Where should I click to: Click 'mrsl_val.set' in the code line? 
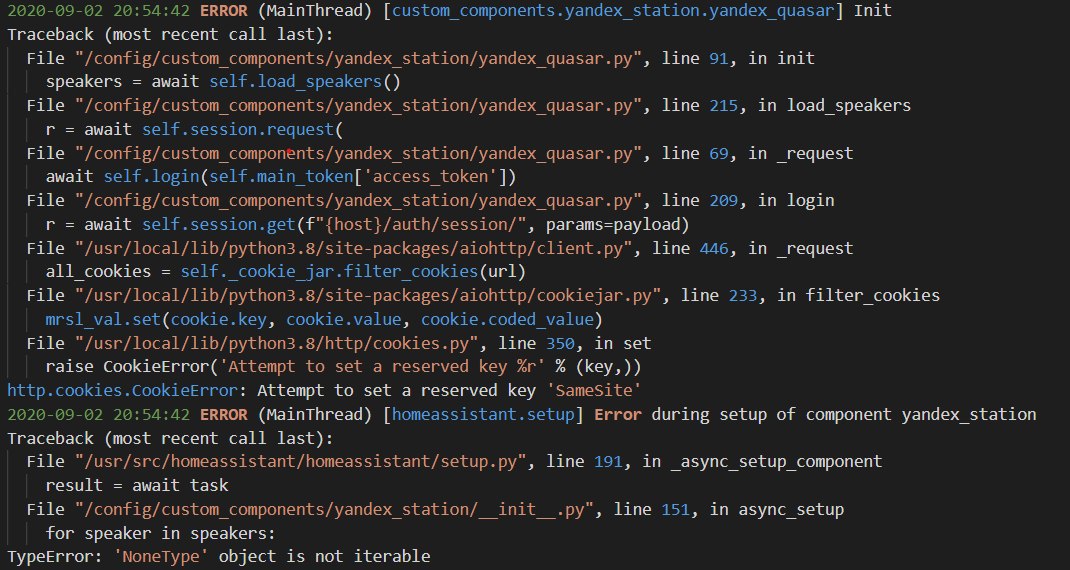pos(103,319)
